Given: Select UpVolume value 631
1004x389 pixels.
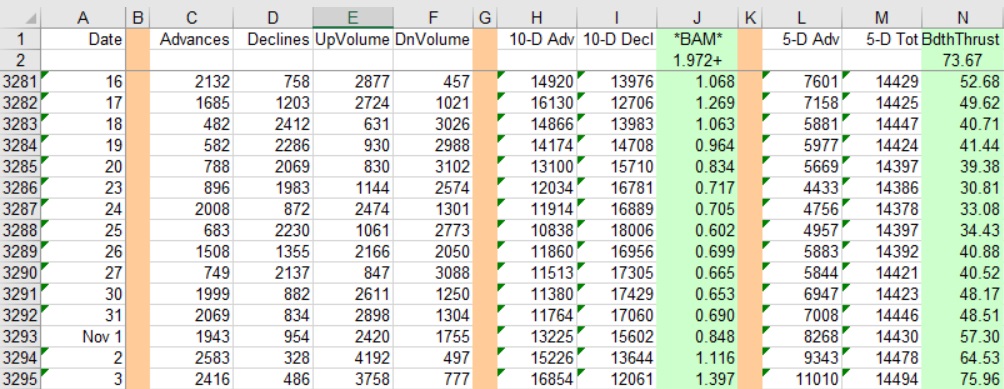Looking at the screenshot, I should 353,124.
